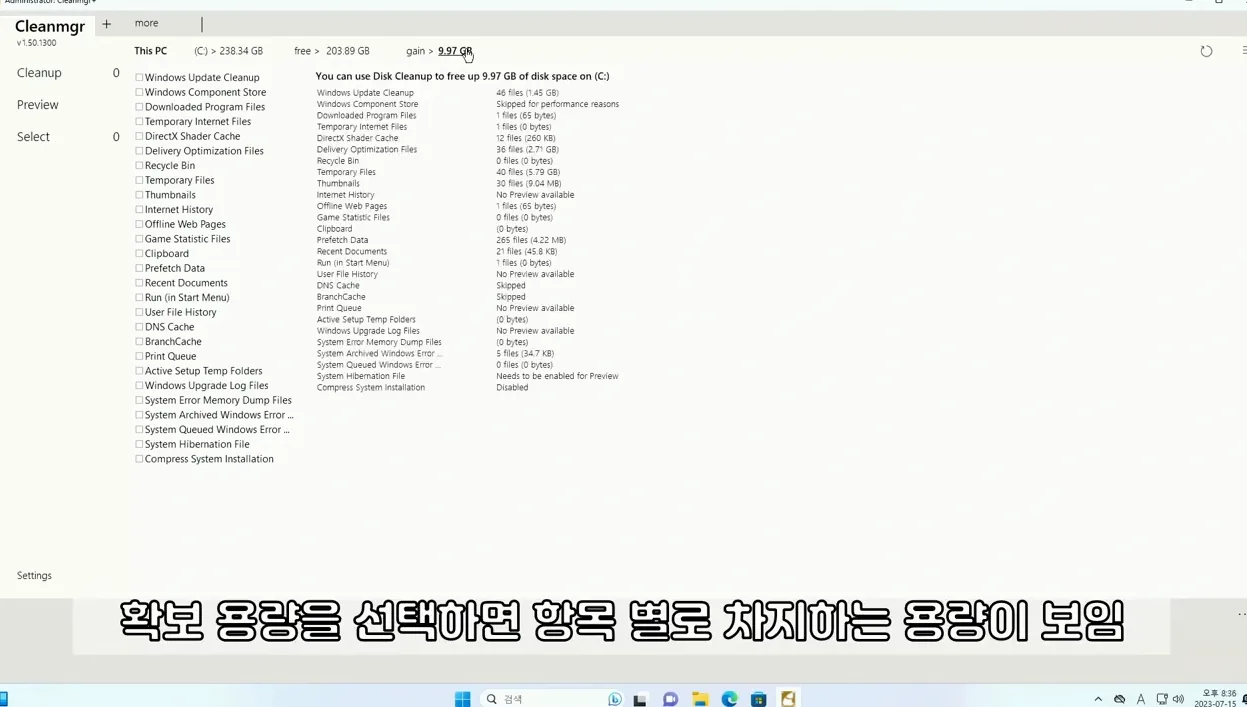Click the 9.97 GB gain link
The height and width of the screenshot is (707, 1247).
[x=455, y=51]
